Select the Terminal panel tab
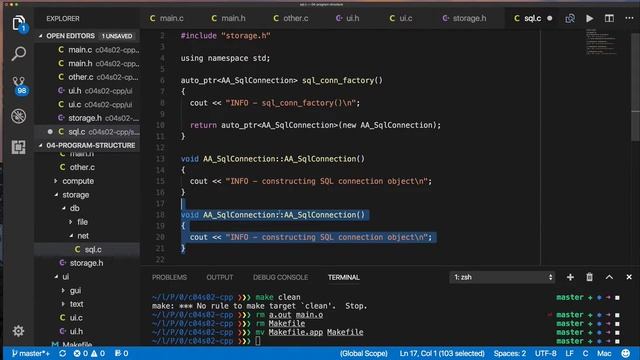 (x=344, y=277)
